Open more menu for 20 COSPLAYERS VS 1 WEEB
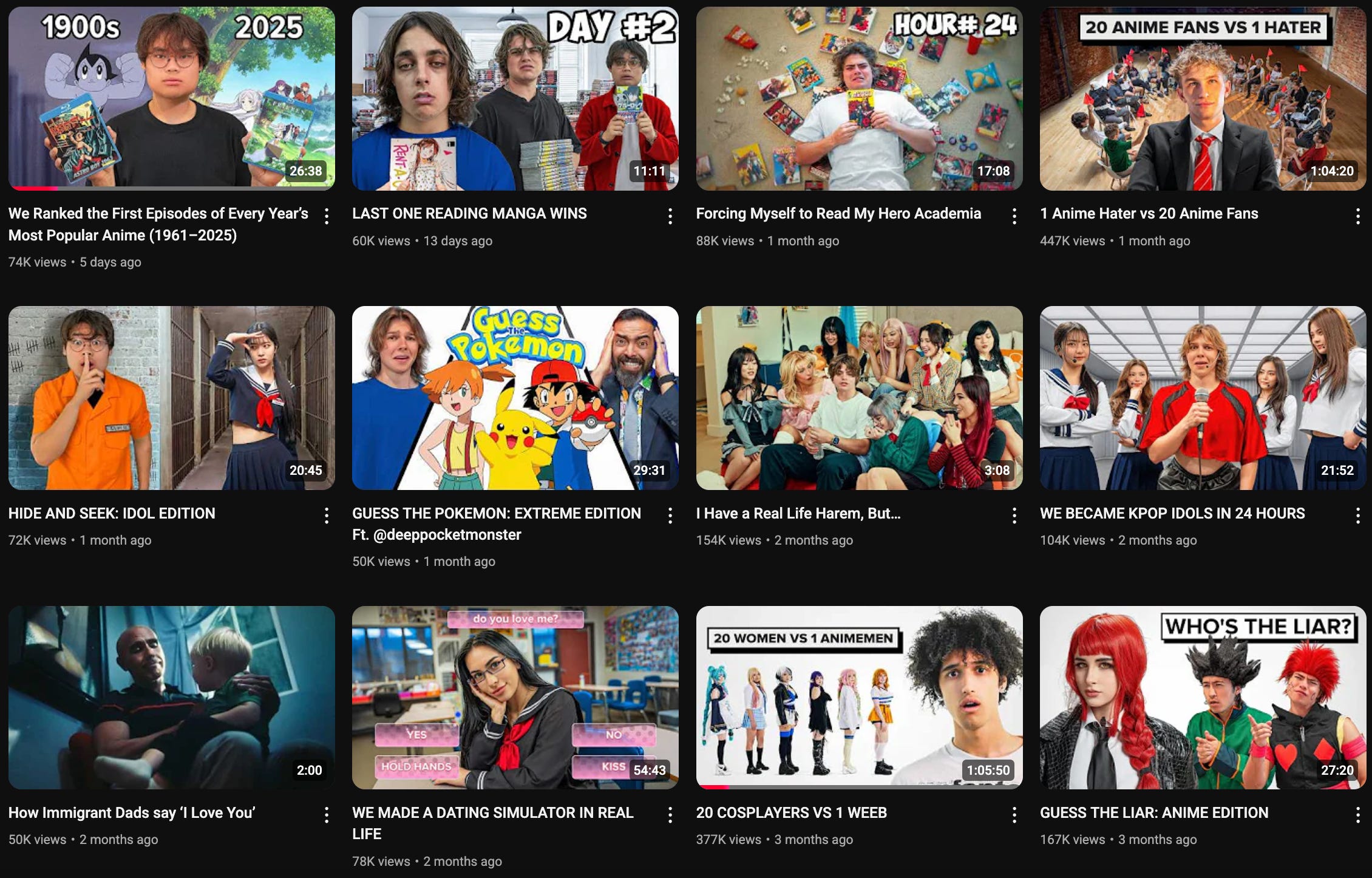Screen dimensions: 1372x878 (1014, 815)
